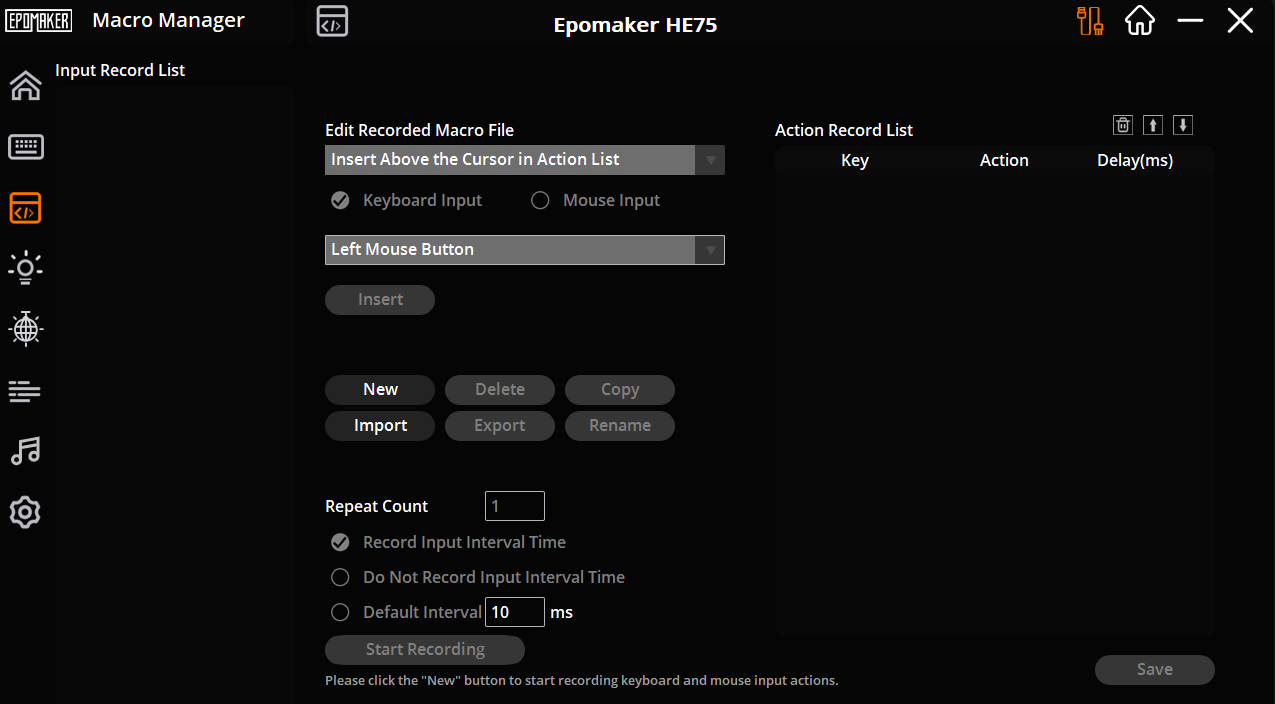Open the settings gear in the sidebar

click(x=25, y=512)
